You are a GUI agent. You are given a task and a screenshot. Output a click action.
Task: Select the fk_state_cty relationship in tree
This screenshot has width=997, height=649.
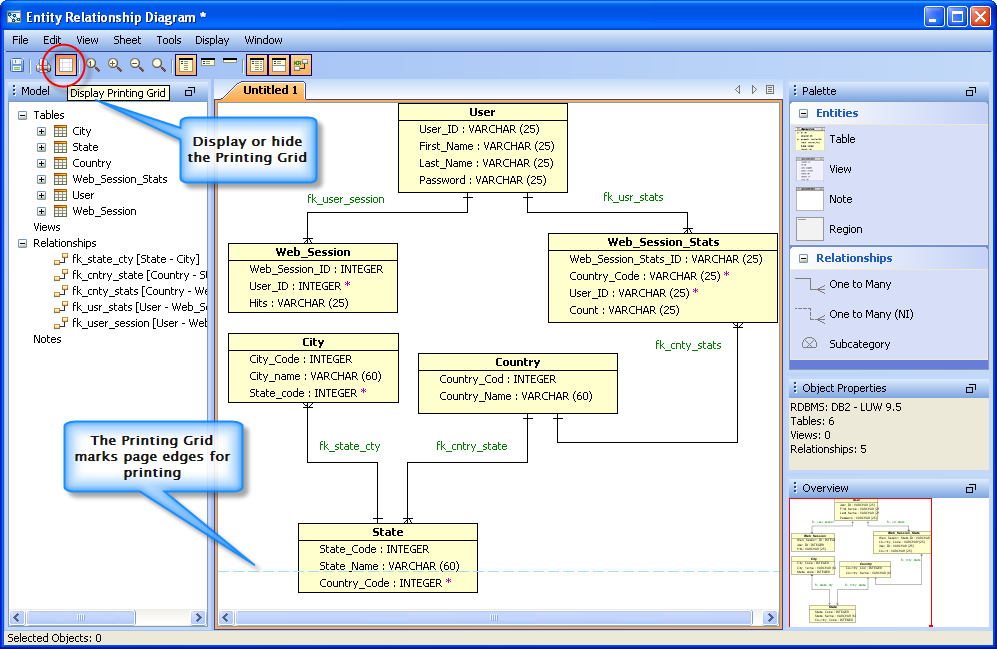tap(135, 259)
